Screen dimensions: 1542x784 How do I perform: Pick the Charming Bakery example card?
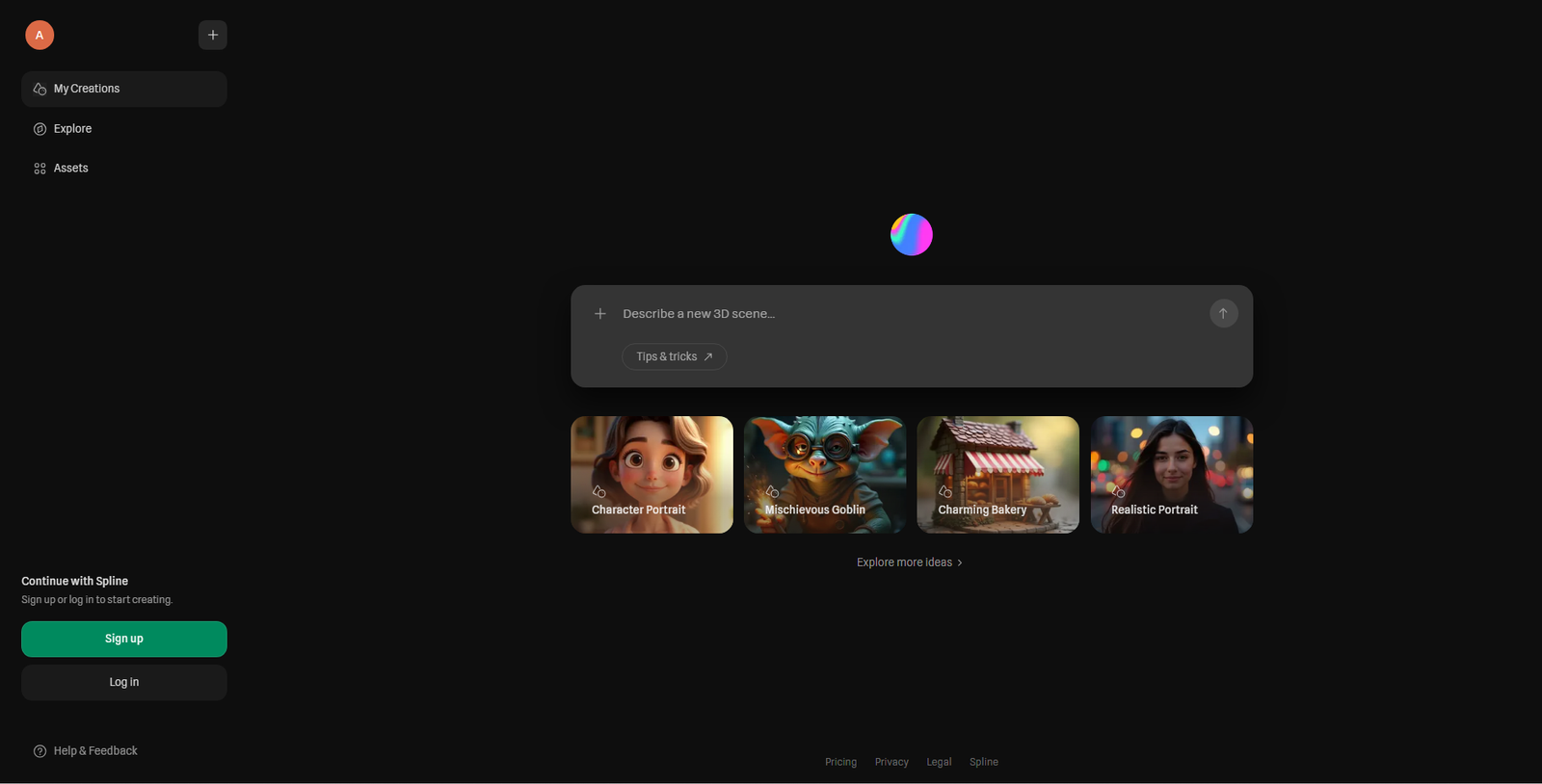coord(997,474)
